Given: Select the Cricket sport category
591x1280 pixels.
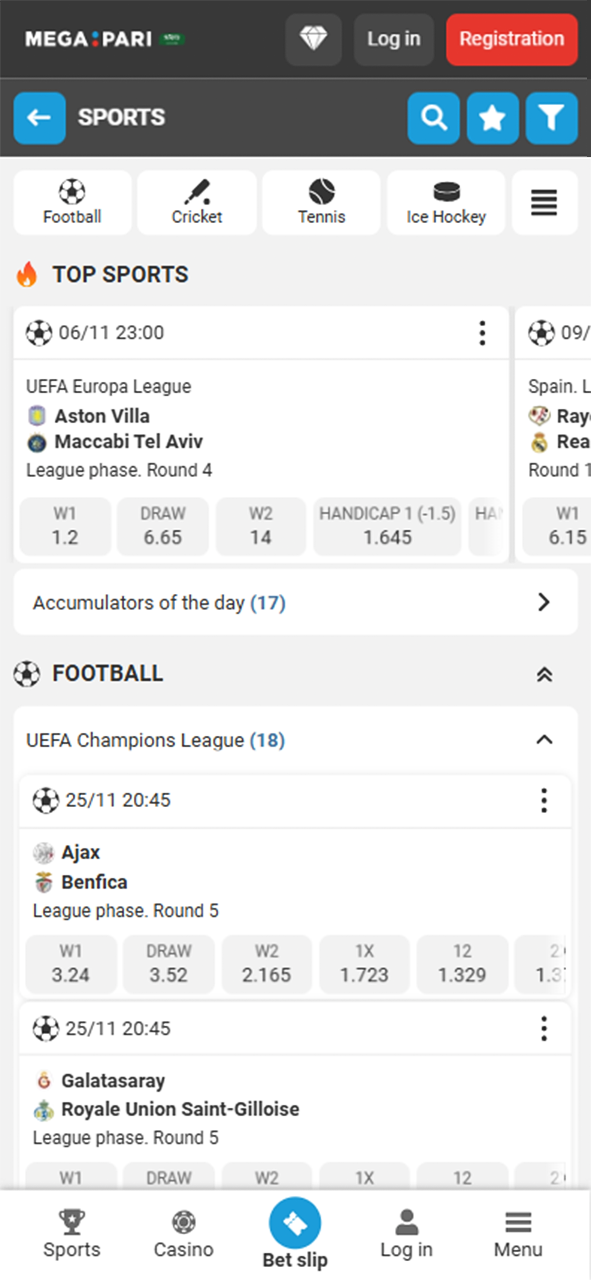Looking at the screenshot, I should (196, 202).
